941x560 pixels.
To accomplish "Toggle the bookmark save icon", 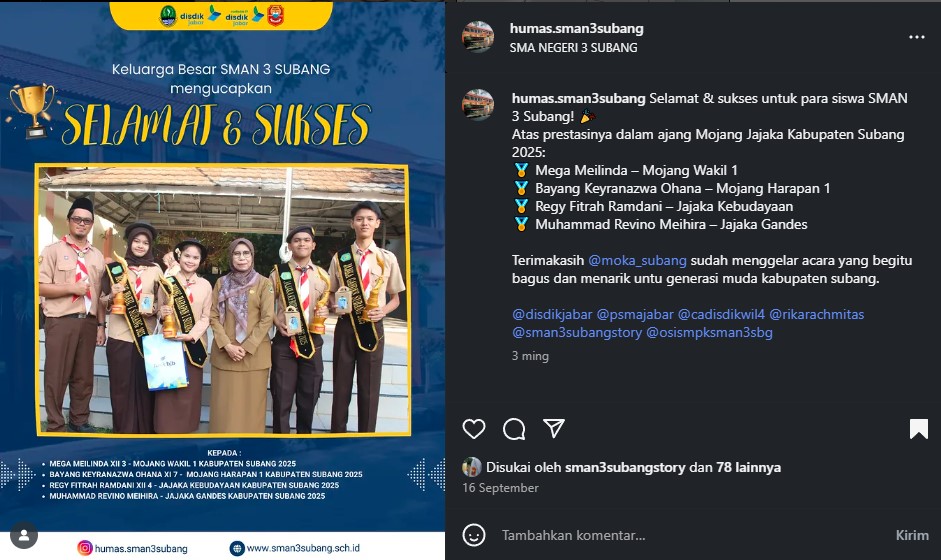I will [x=918, y=429].
